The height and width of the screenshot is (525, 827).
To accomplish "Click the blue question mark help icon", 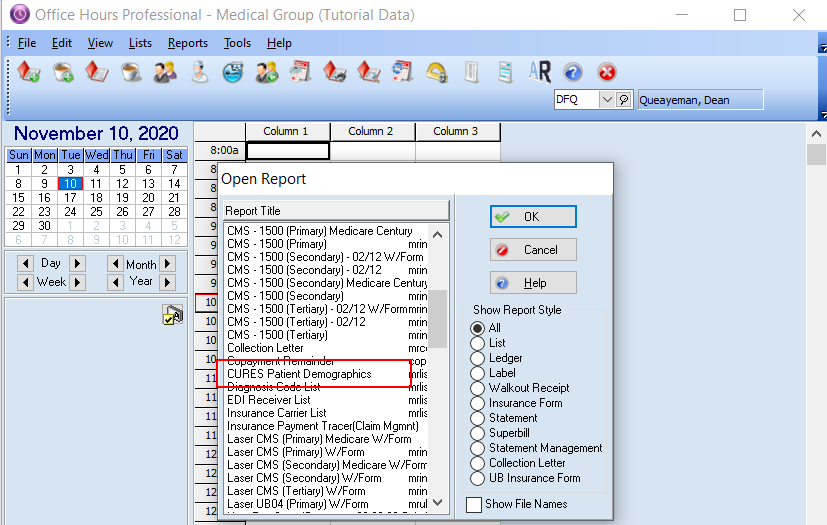I will (573, 72).
